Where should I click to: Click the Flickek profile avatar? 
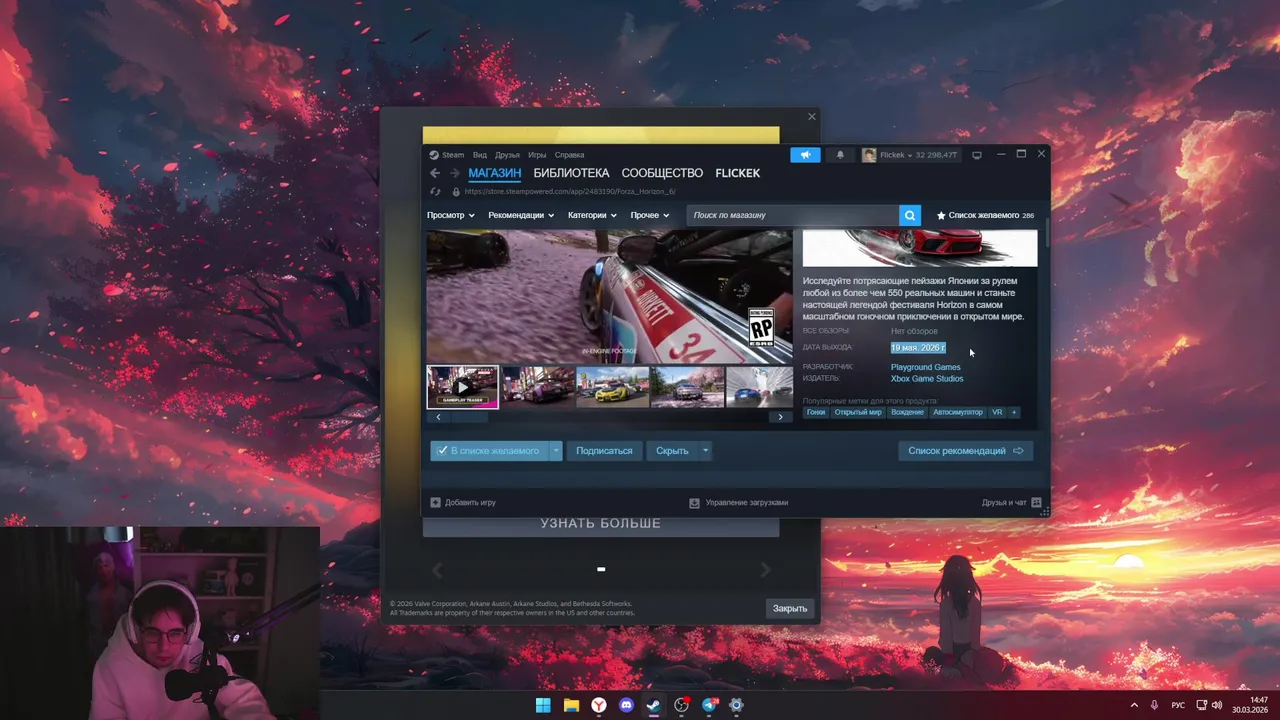click(x=869, y=155)
